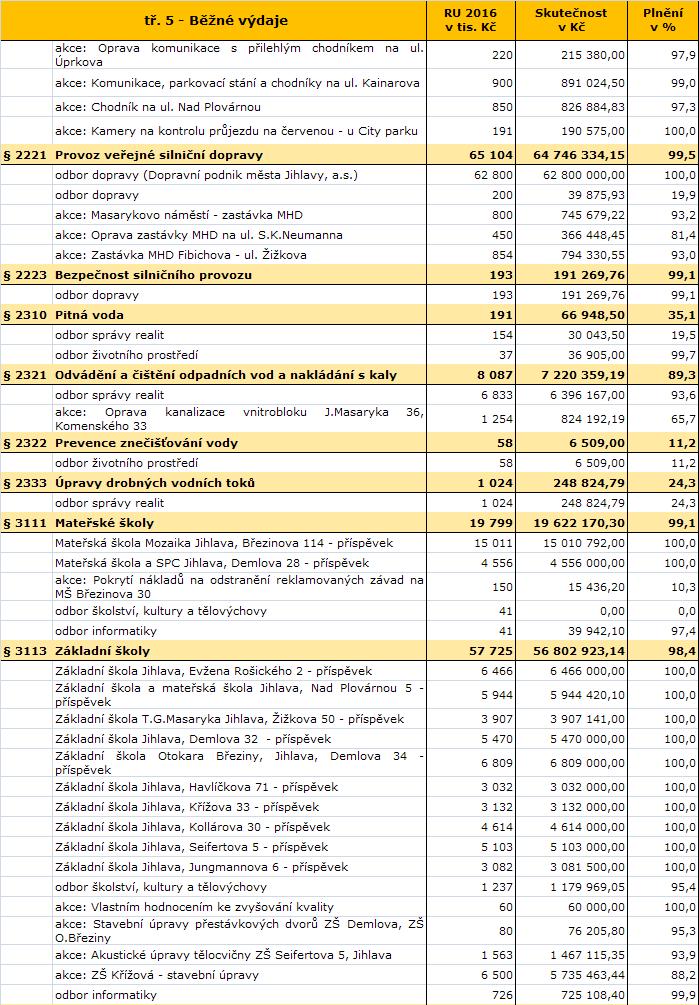Select 'Oprava kanalizace vnitrobloku J.Masaryka 36' row
The image size is (699, 1005).
(x=349, y=419)
